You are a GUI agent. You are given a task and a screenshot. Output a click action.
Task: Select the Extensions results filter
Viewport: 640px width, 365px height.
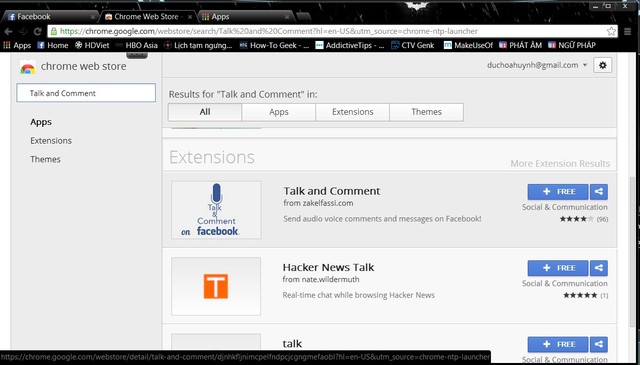pos(353,112)
